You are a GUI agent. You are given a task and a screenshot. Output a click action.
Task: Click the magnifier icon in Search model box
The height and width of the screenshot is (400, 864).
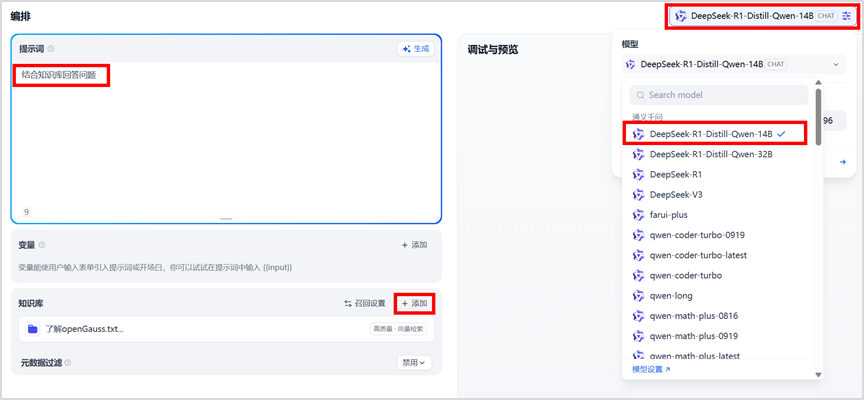(x=640, y=95)
